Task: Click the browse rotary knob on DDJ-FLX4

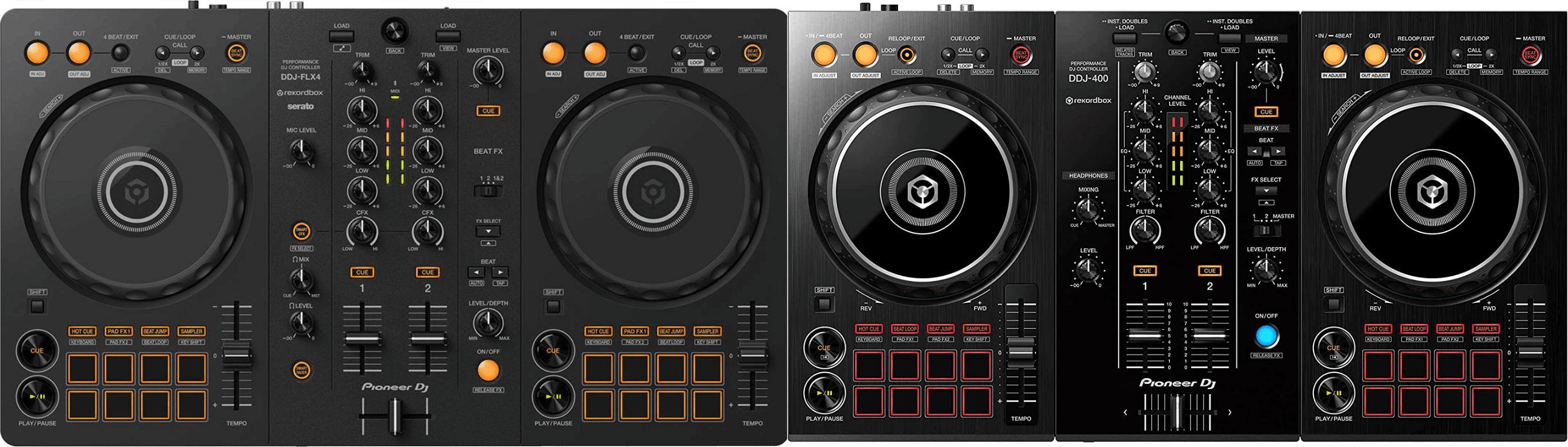Action: coord(394,30)
